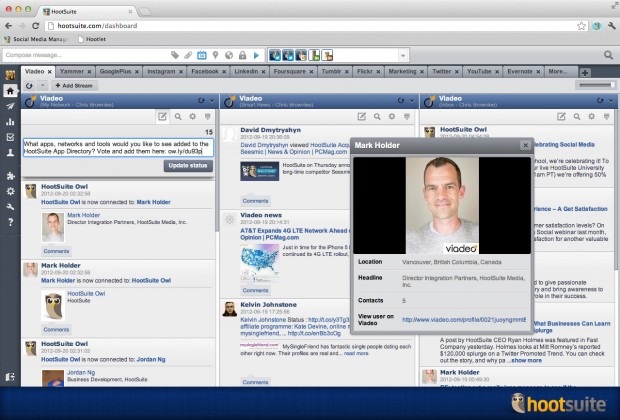
Task: Refresh the Smart News stream
Action: [401, 100]
